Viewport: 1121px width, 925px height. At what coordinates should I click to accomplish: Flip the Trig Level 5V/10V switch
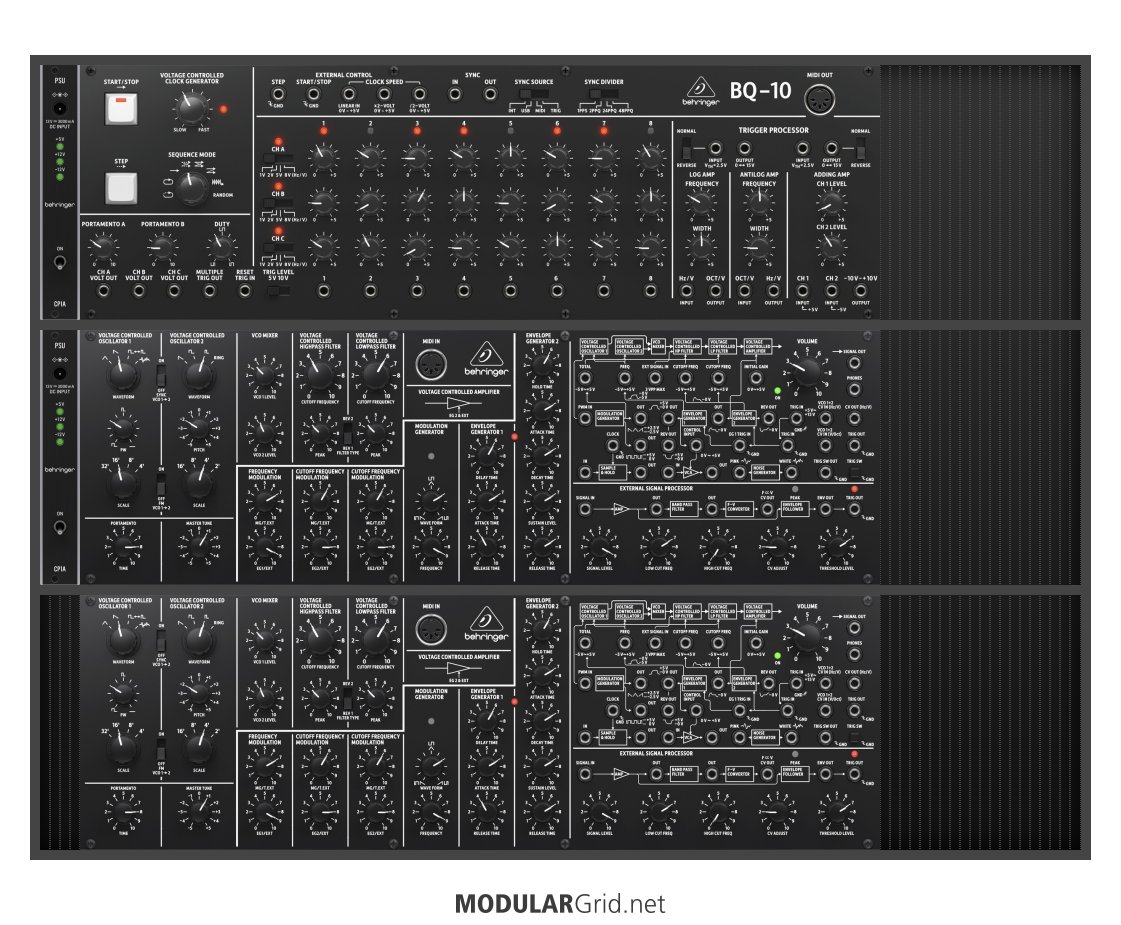pyautogui.click(x=277, y=291)
